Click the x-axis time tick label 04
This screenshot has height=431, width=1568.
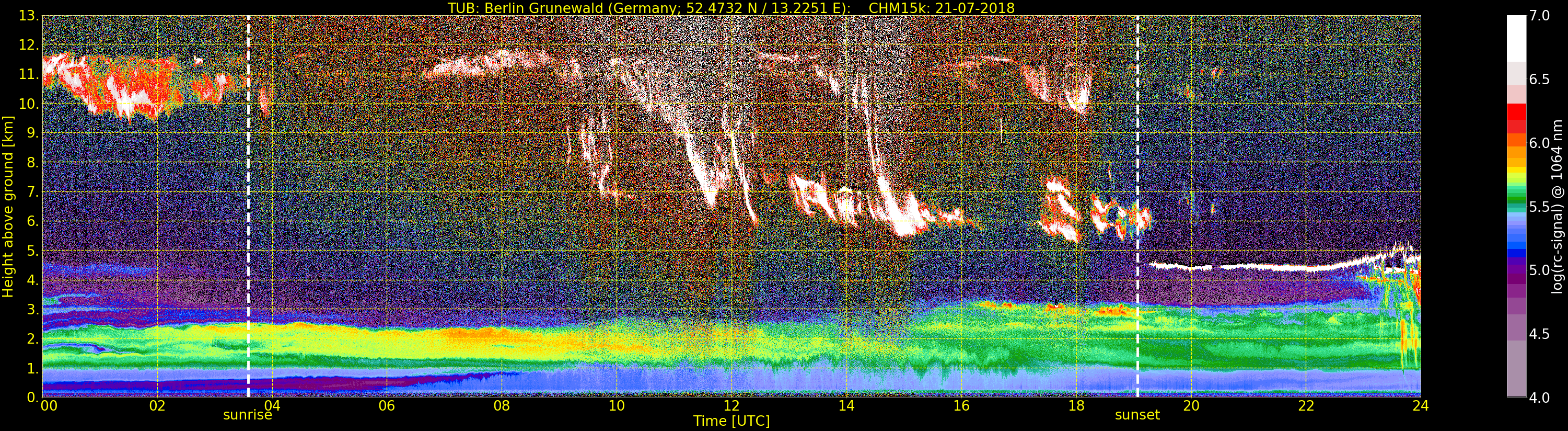pyautogui.click(x=272, y=406)
